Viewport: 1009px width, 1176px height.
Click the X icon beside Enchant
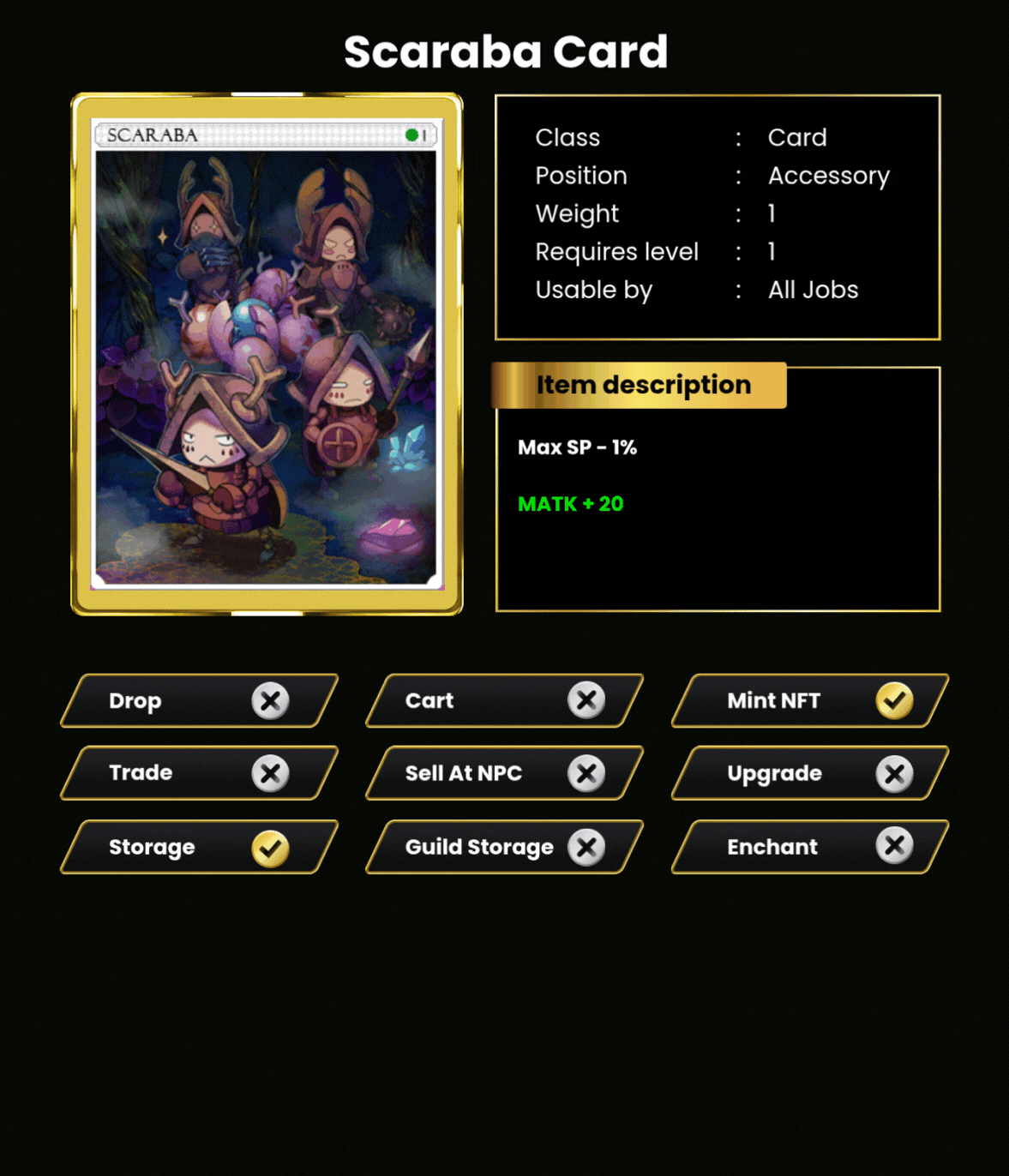pos(894,845)
